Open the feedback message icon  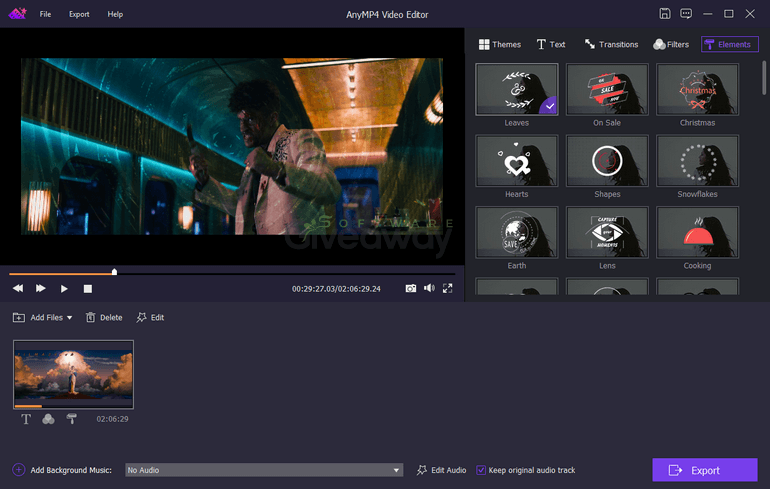686,14
